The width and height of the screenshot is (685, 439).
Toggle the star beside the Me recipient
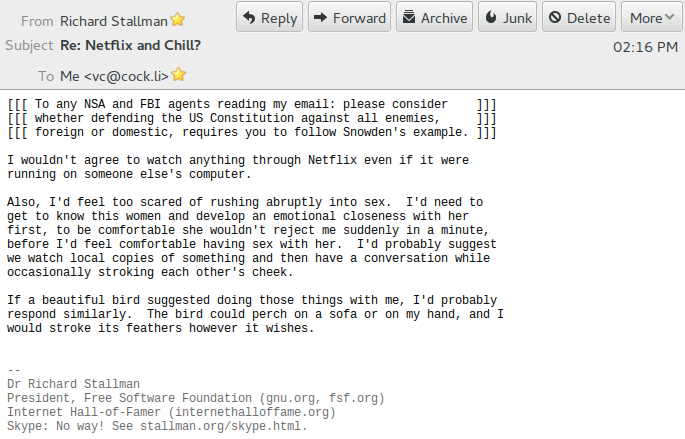[179, 75]
